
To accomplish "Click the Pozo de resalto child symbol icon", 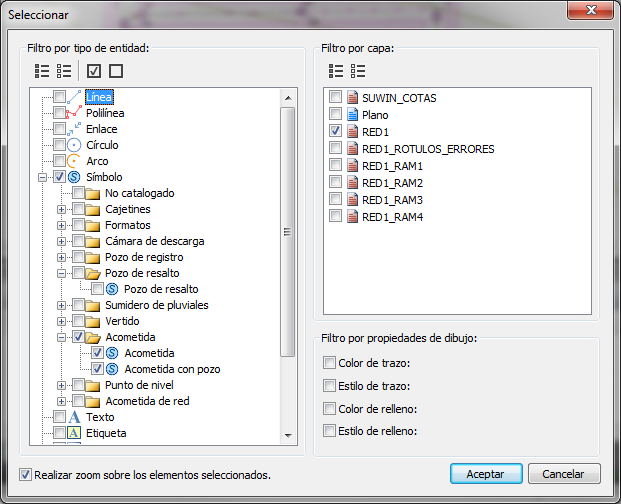I will [112, 289].
